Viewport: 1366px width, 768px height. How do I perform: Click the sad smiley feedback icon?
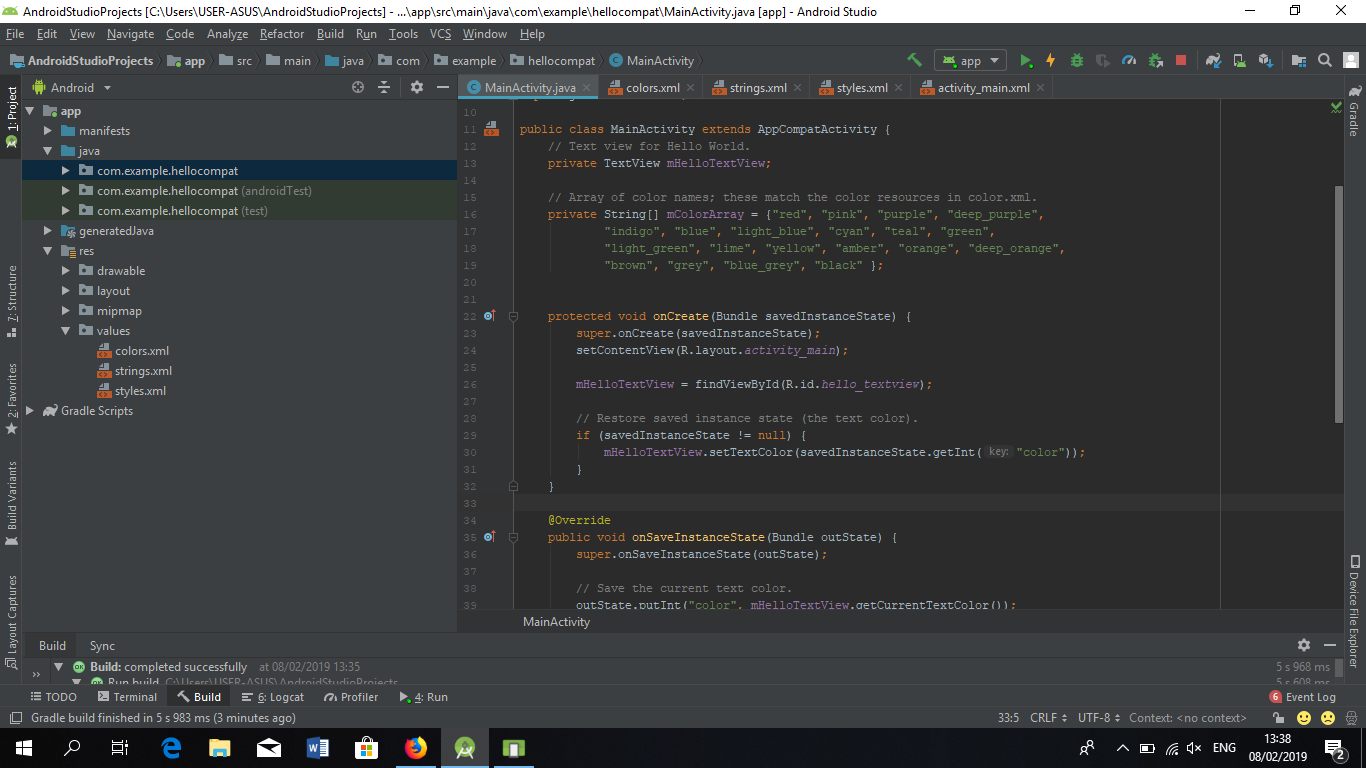[x=1328, y=718]
